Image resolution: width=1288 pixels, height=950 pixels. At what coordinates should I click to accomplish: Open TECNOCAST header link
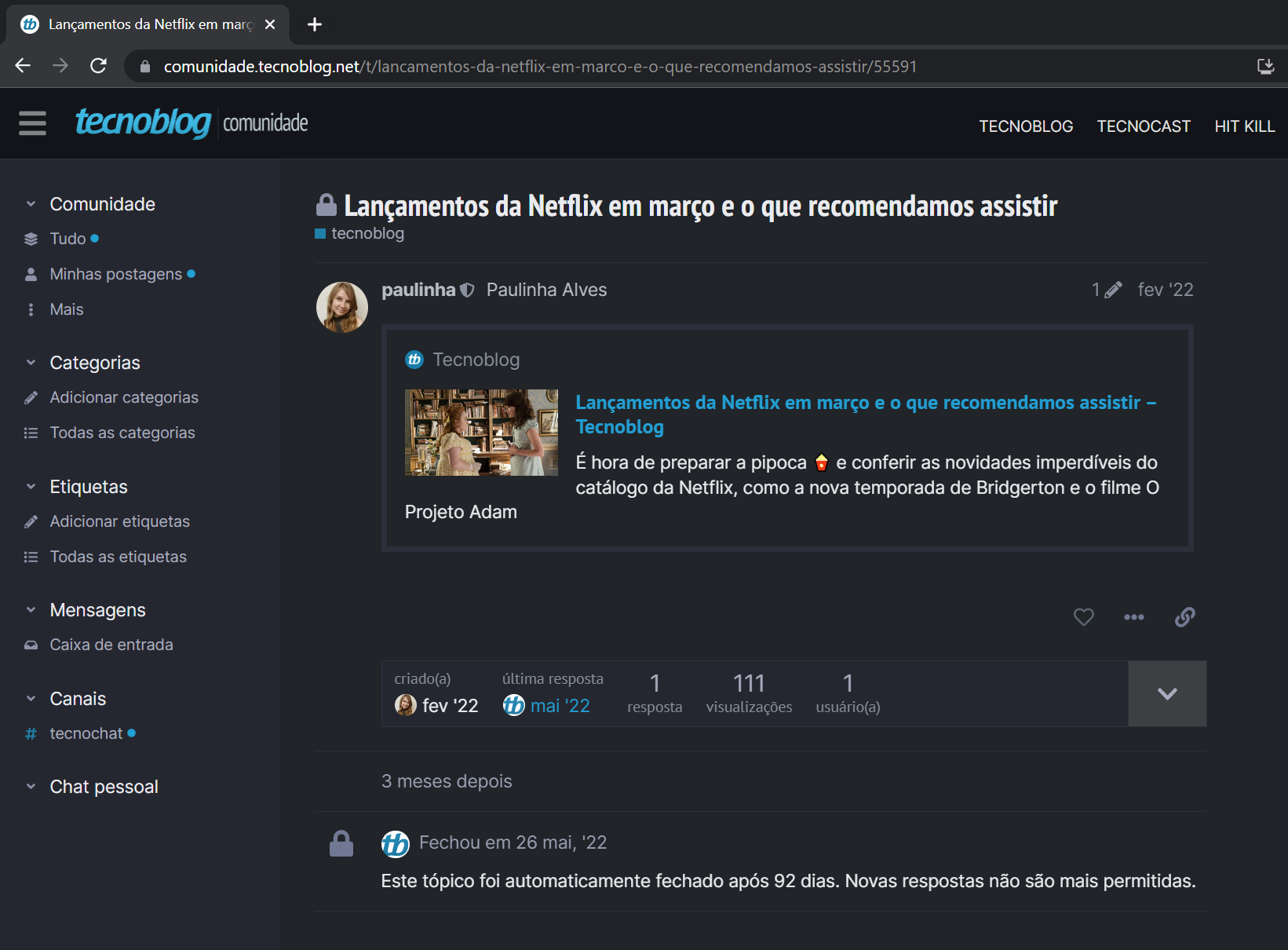[1144, 126]
